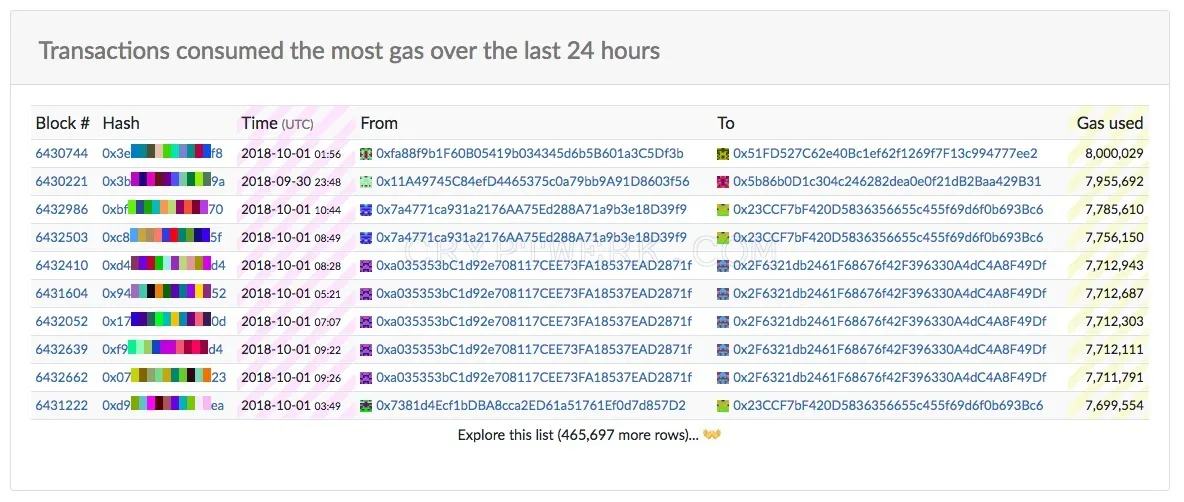Click identicon next to To address 0x51FD527C62e4...
1184x502 pixels.
click(x=723, y=153)
